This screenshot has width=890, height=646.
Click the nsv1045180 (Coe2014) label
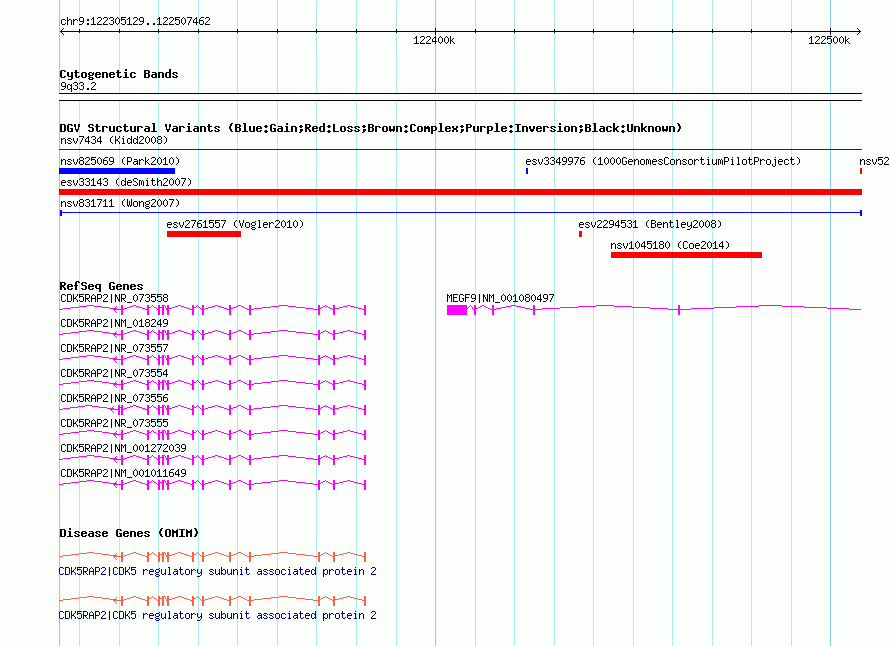(x=670, y=245)
